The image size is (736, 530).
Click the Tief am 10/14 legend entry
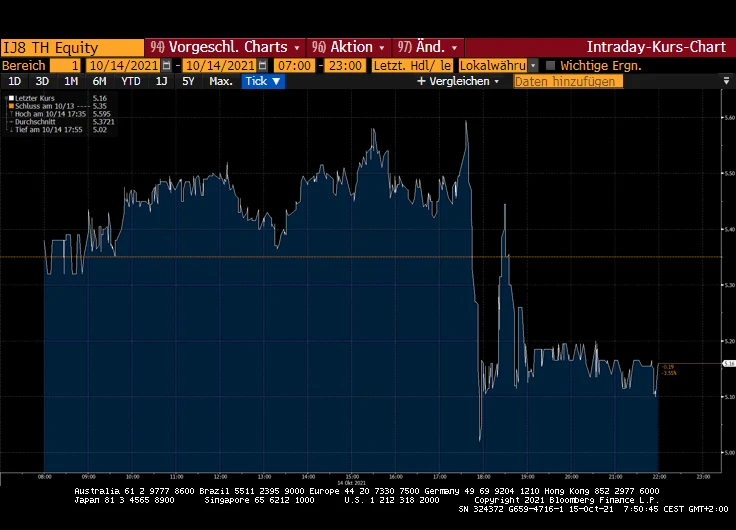click(44, 129)
